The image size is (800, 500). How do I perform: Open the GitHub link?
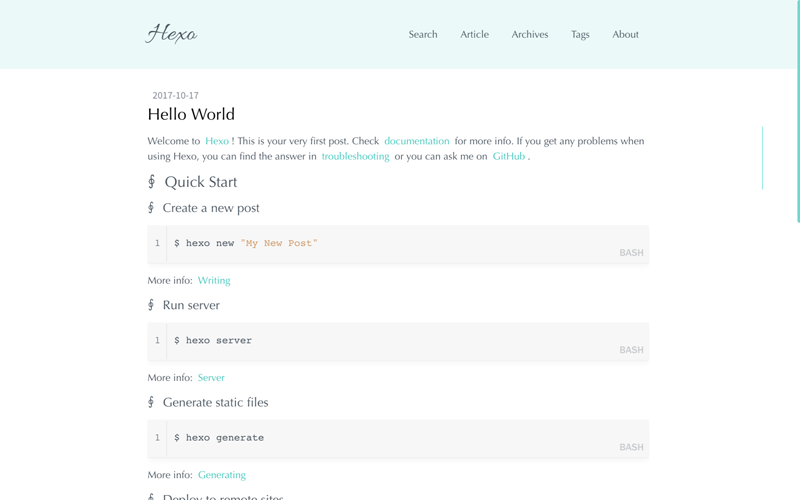[508, 156]
